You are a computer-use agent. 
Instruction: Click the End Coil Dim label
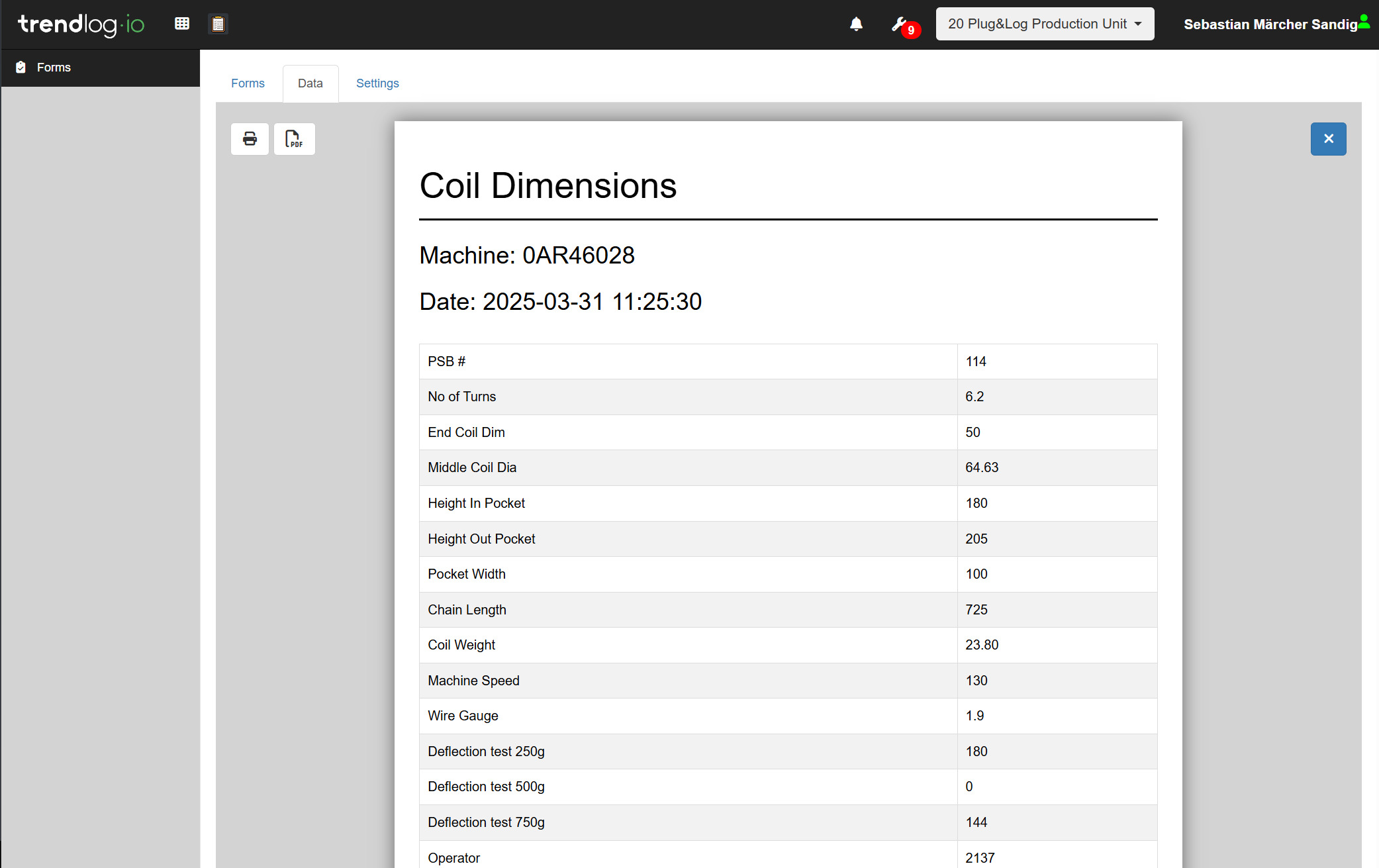(x=466, y=432)
